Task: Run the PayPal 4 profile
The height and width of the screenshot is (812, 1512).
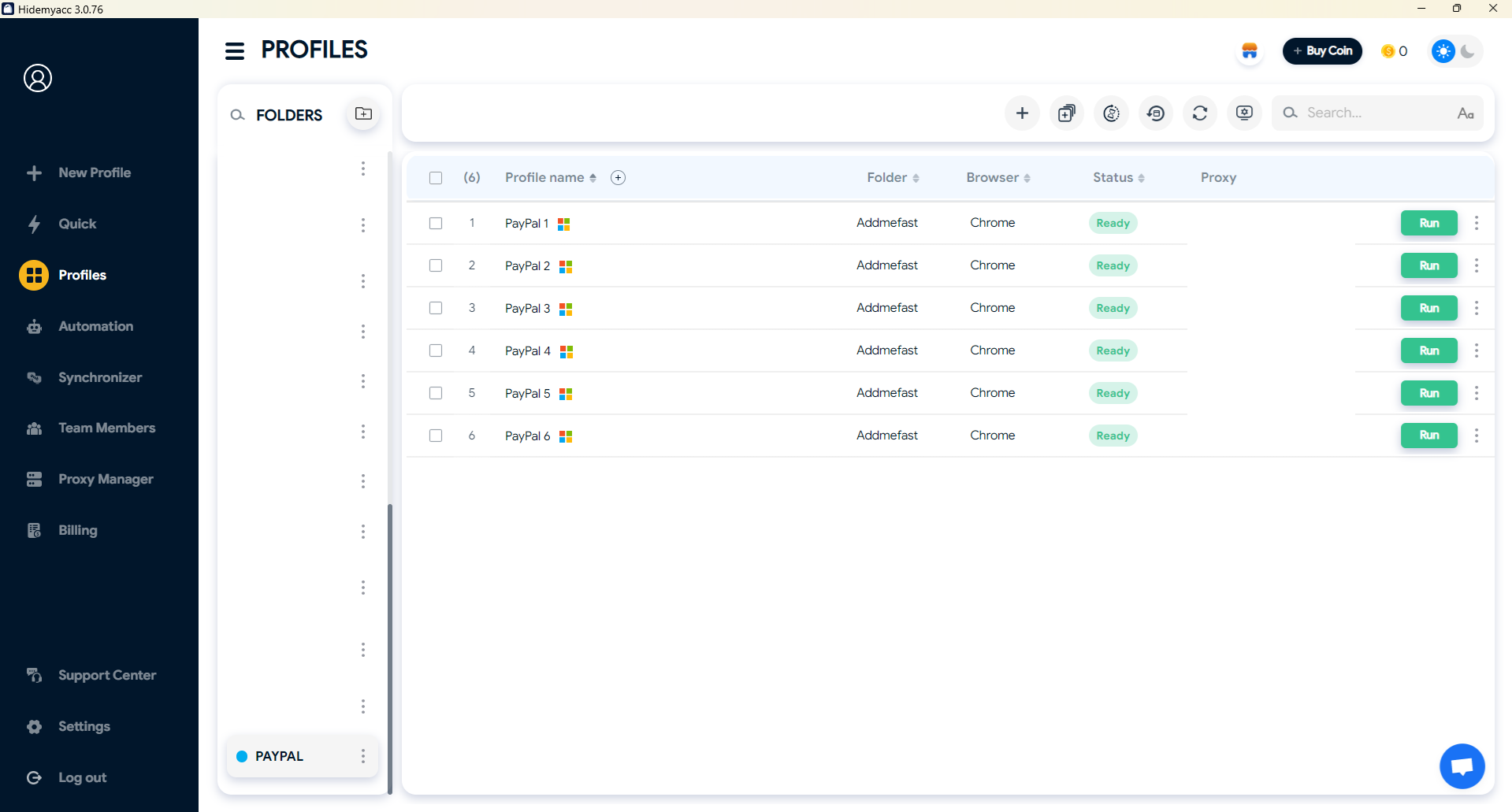Action: (x=1429, y=350)
